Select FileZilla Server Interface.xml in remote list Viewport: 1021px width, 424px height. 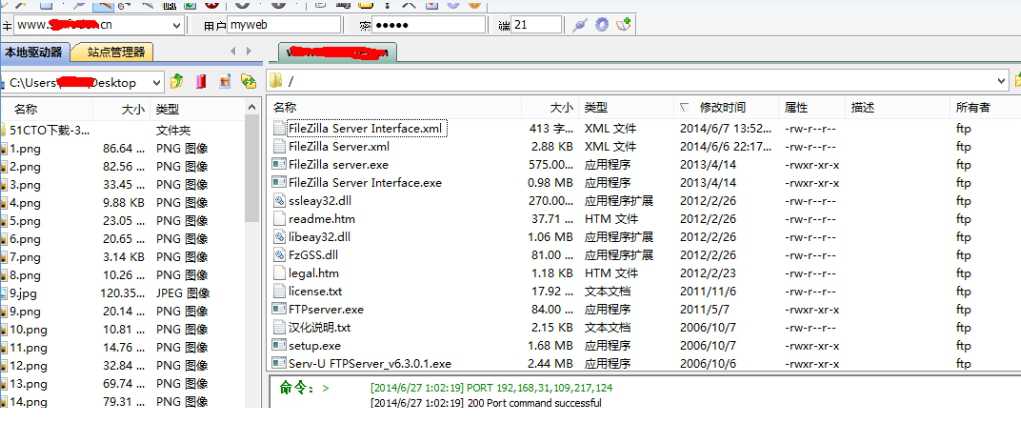[365, 128]
